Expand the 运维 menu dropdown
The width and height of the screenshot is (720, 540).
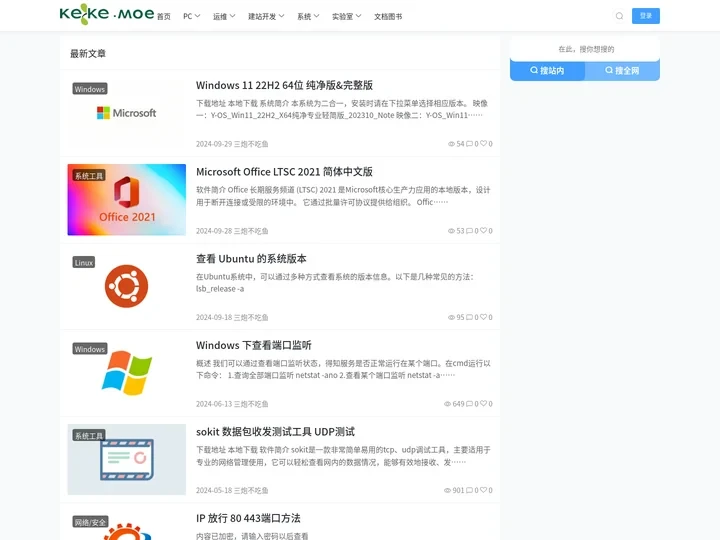coord(224,17)
